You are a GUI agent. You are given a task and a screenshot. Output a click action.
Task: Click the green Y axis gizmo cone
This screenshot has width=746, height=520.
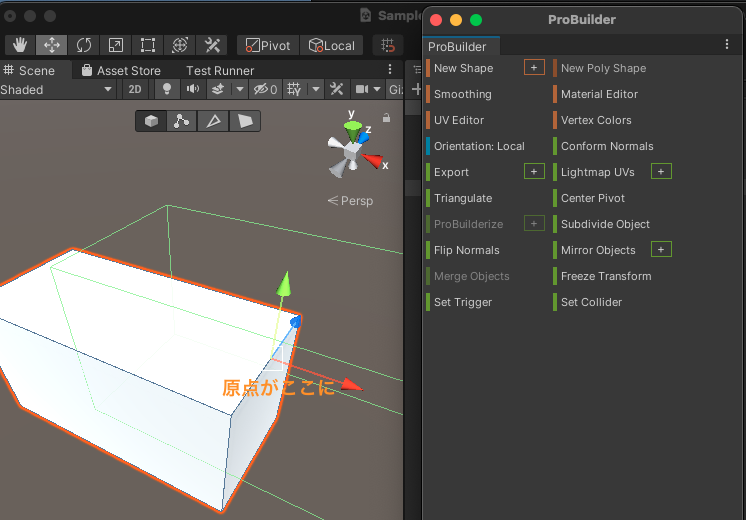click(x=353, y=130)
